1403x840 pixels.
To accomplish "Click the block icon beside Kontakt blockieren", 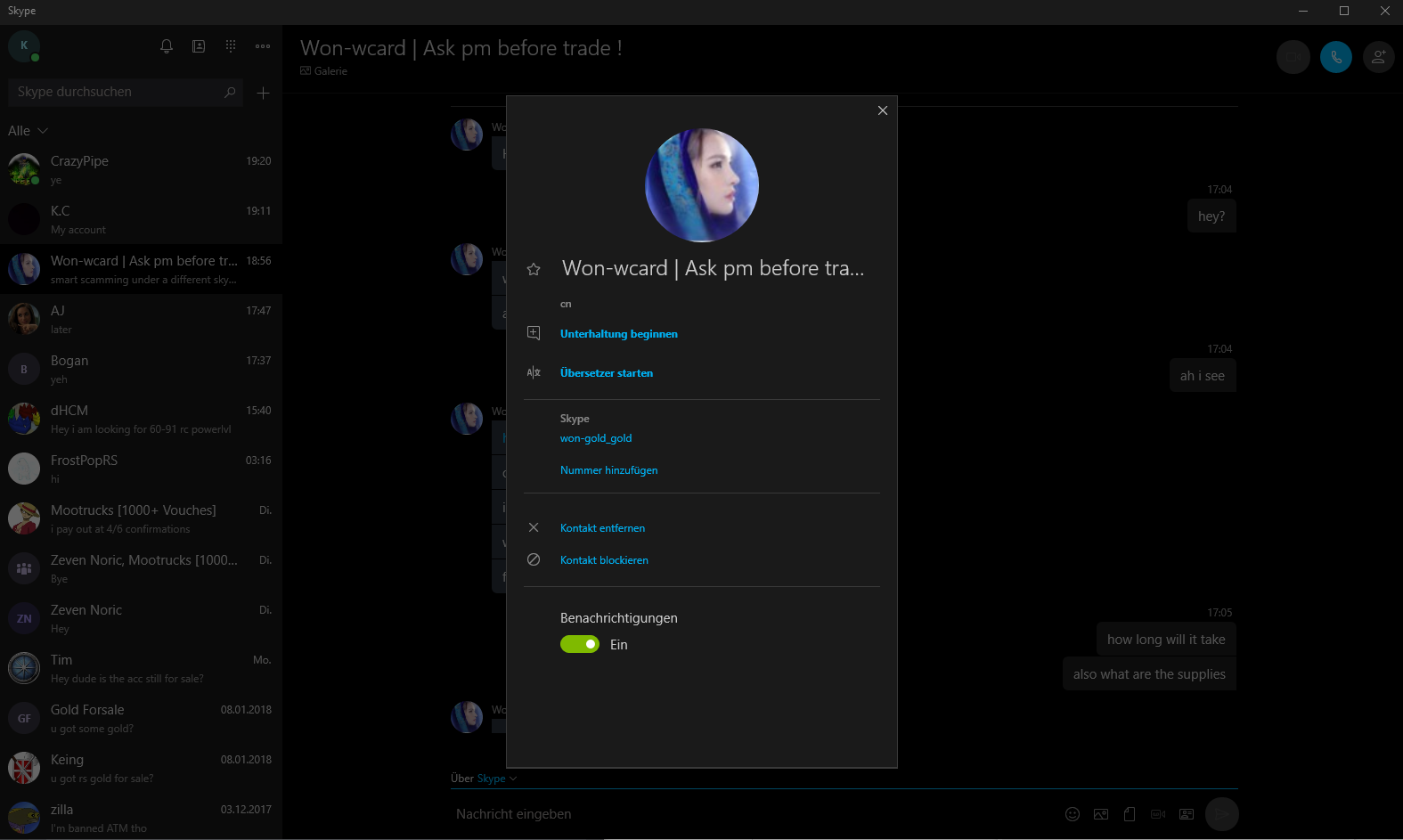I will (x=534, y=559).
